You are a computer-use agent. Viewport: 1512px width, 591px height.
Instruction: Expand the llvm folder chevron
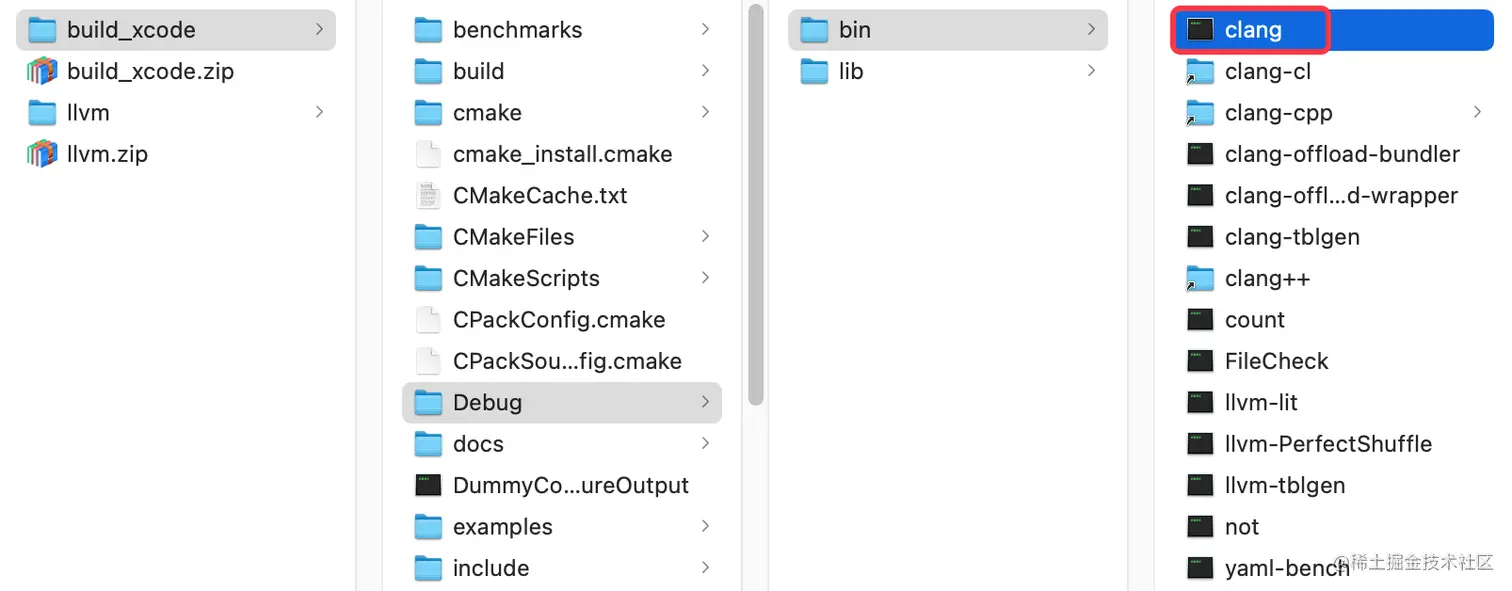pyautogui.click(x=319, y=112)
